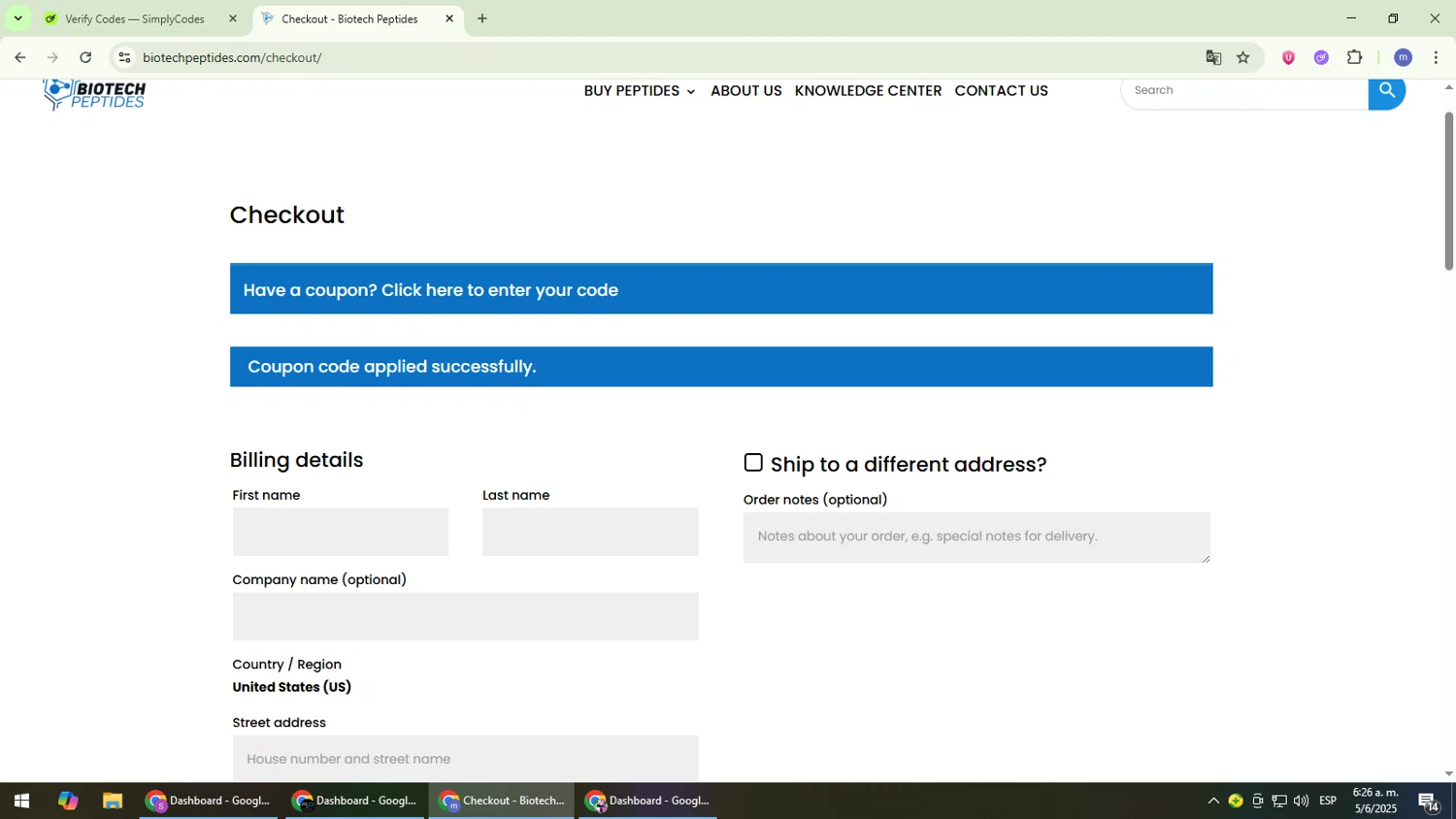Focus the site Search field
This screenshot has height=819, width=1456.
point(1245,90)
